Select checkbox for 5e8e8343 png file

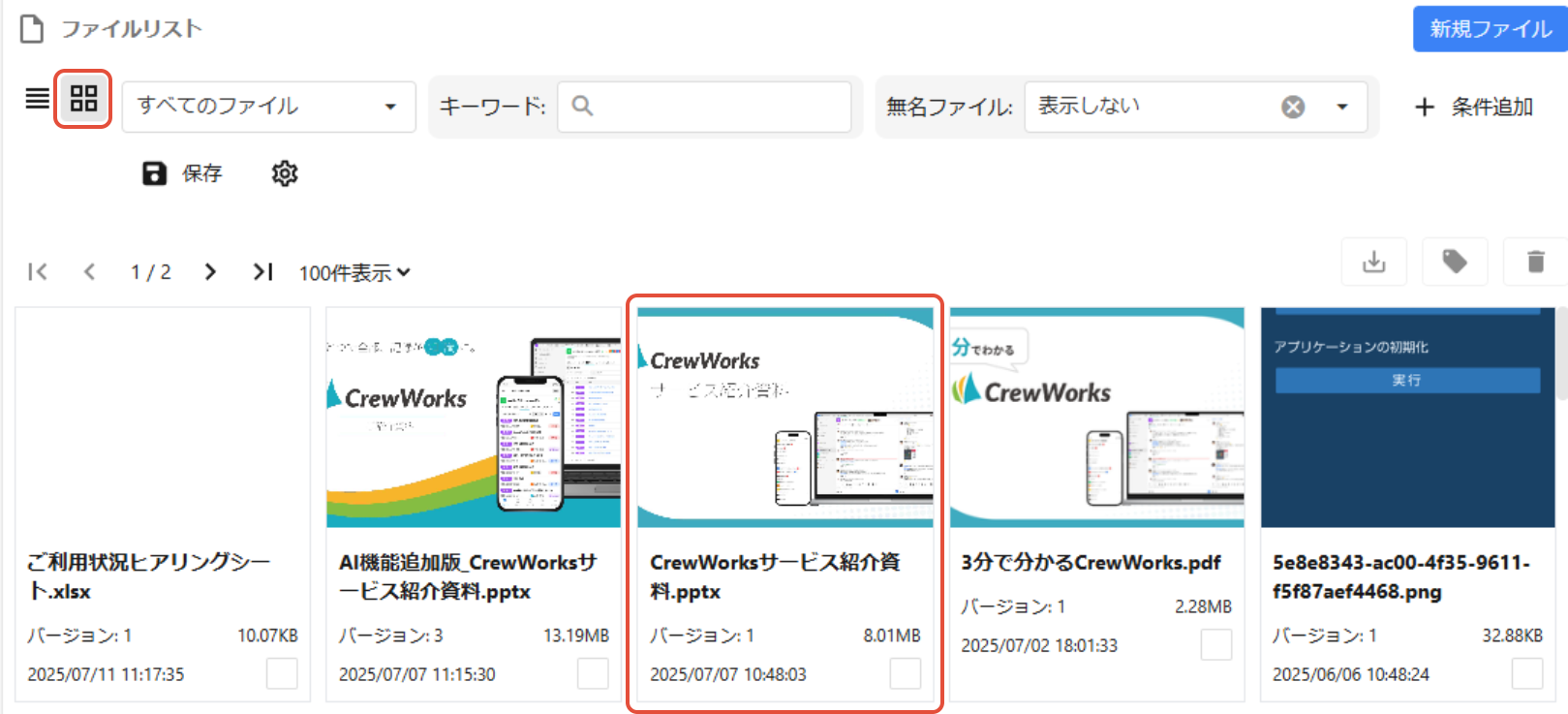[1527, 673]
